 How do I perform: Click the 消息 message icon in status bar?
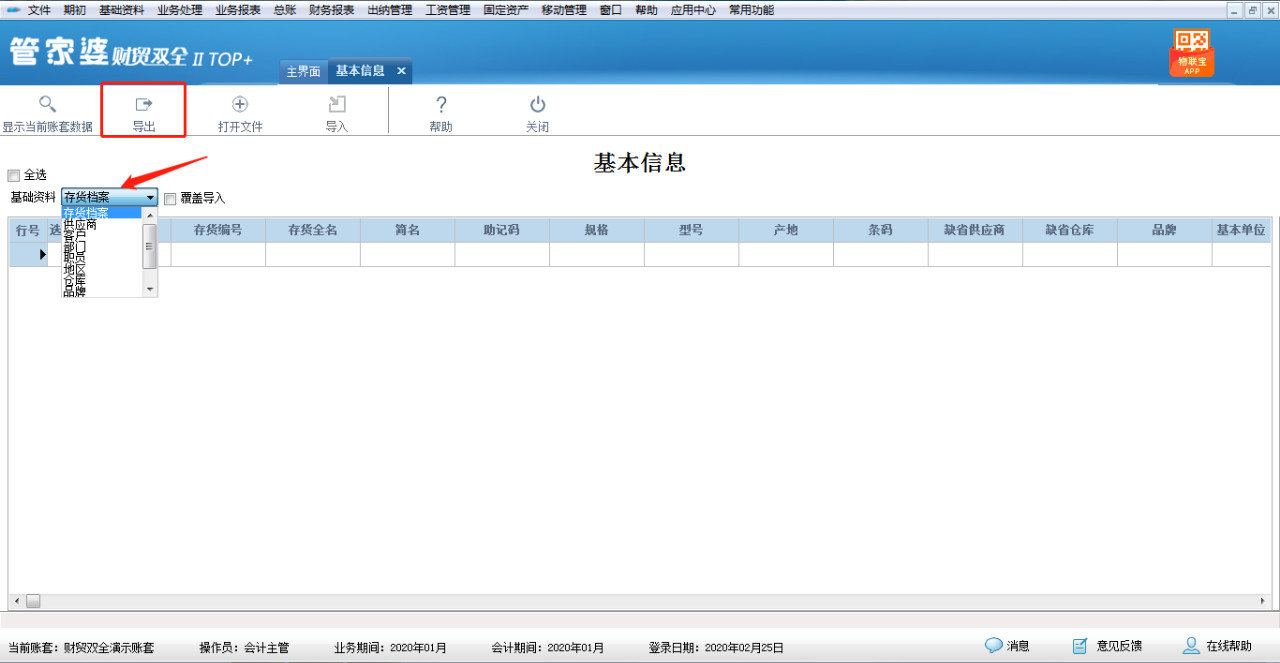[x=1007, y=645]
